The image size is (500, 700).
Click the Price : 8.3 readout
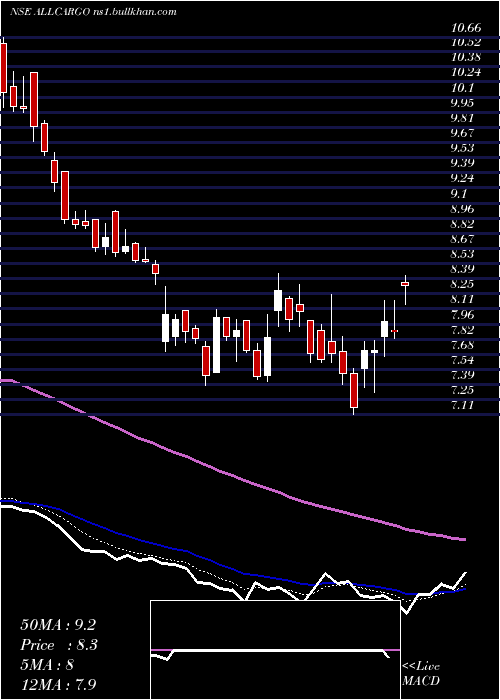point(59,645)
